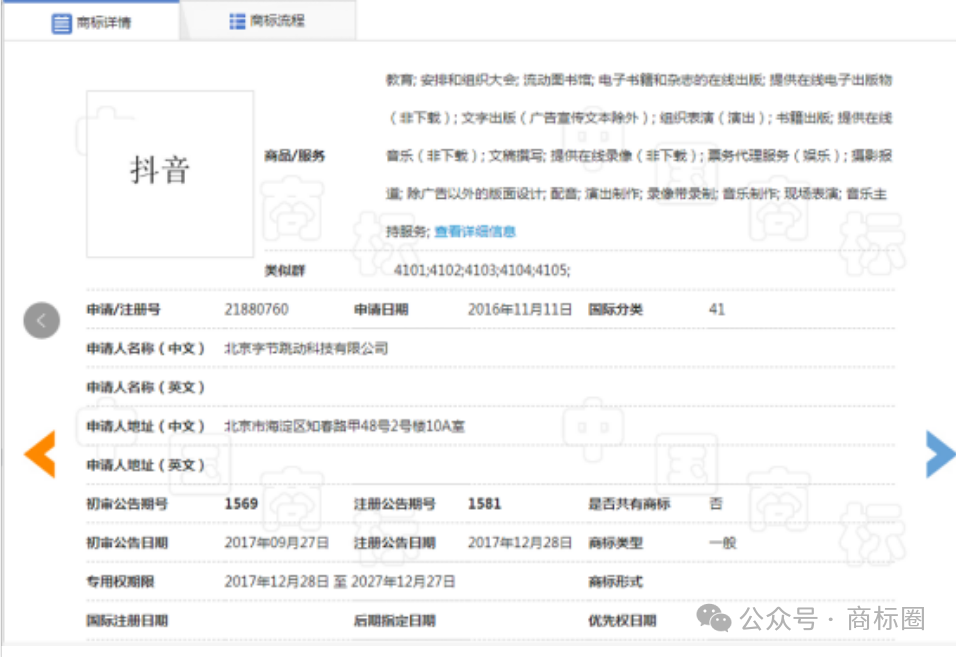Click the gray circular back arrow
The width and height of the screenshot is (956, 657).
click(41, 320)
